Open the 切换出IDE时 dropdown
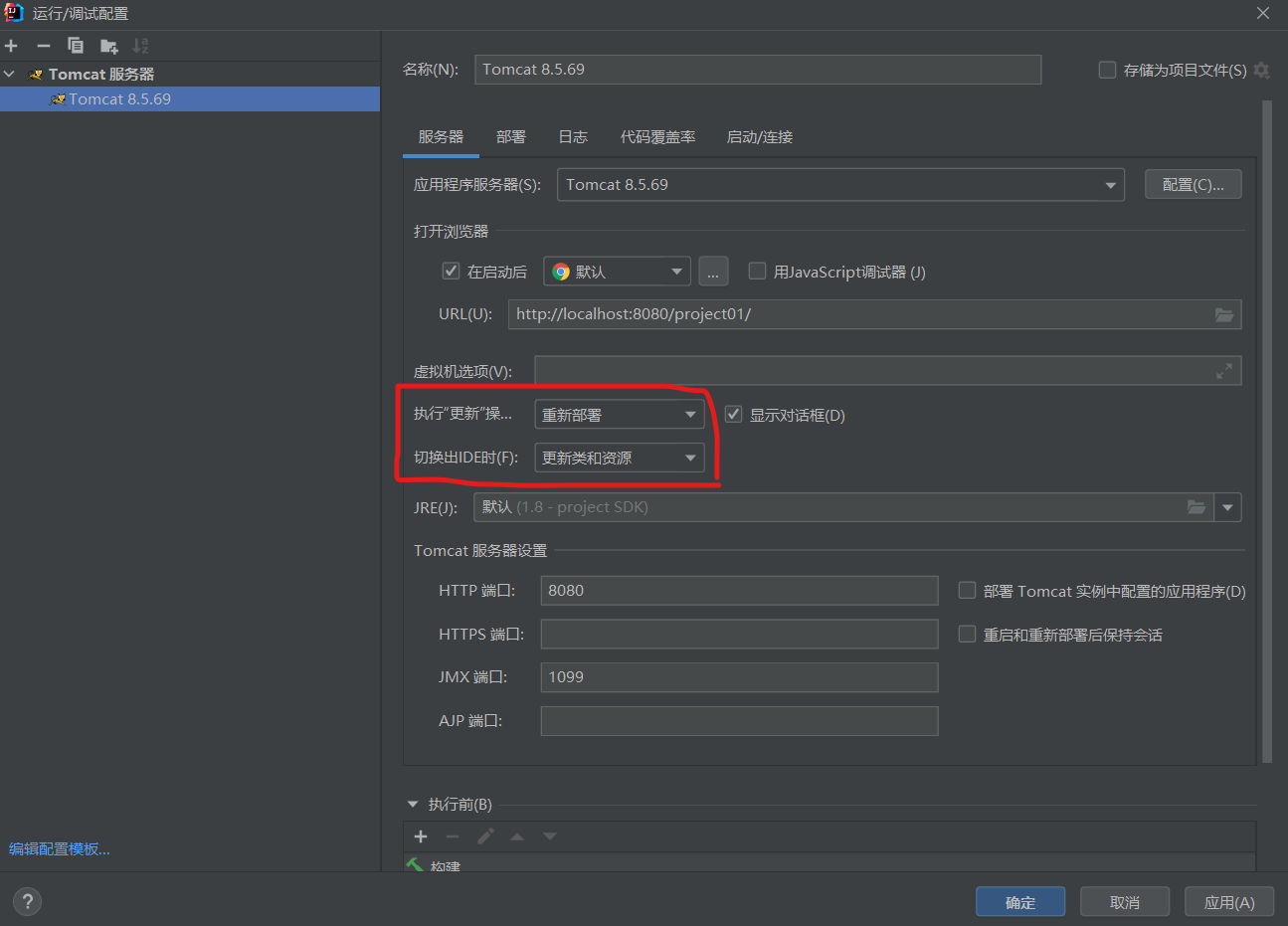The height and width of the screenshot is (926, 1288). click(620, 458)
